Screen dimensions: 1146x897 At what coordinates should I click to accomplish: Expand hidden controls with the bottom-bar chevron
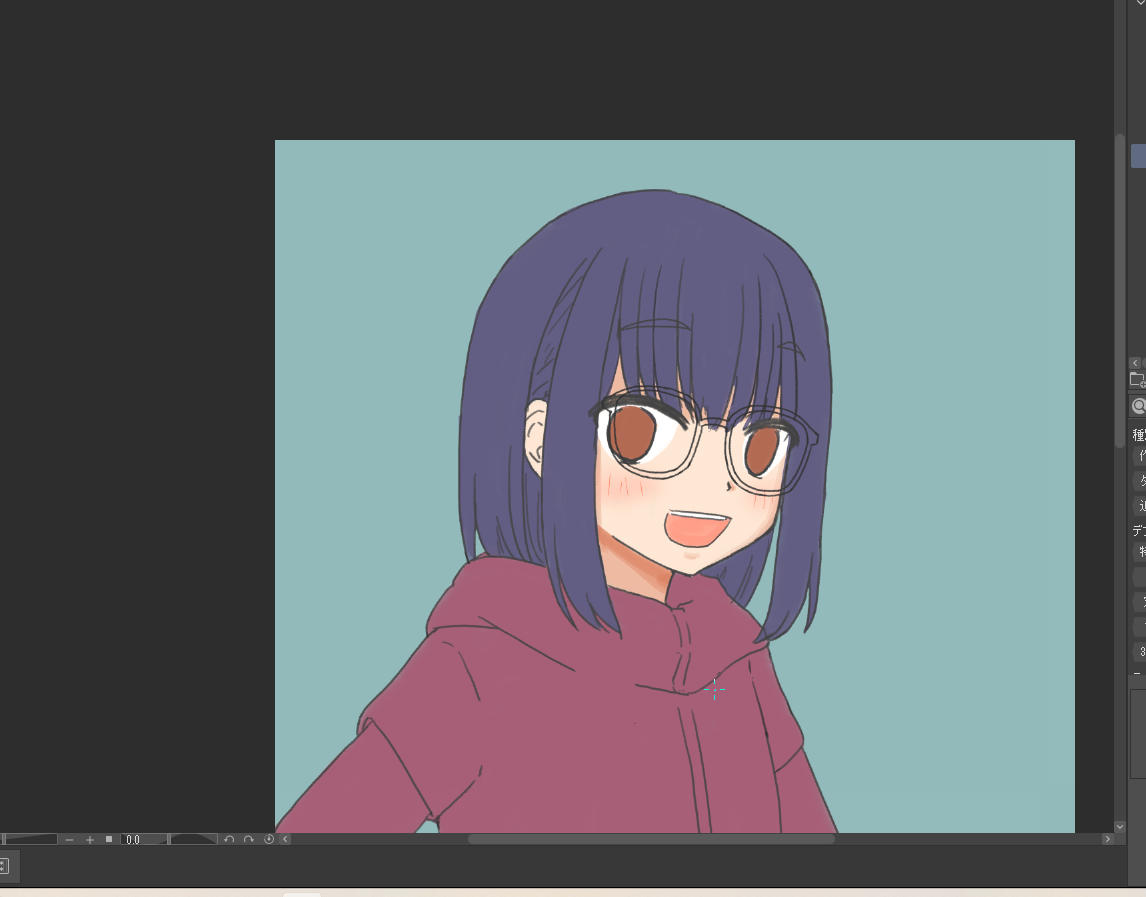point(285,840)
